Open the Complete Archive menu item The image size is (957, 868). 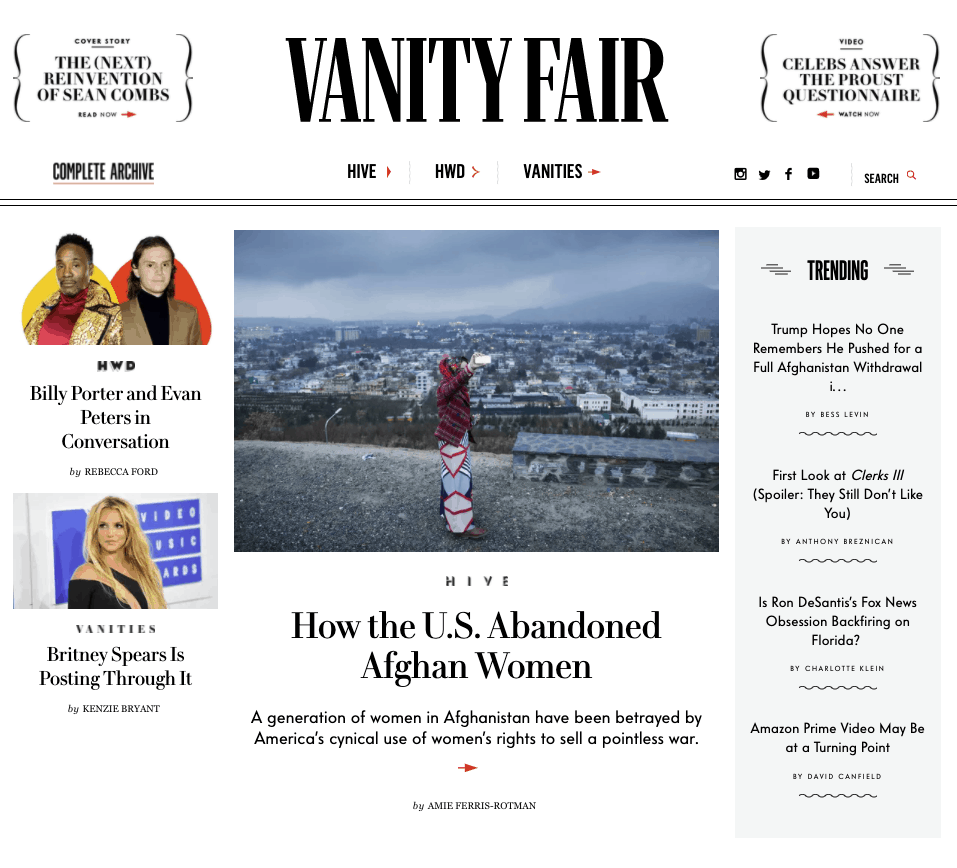pyautogui.click(x=103, y=172)
